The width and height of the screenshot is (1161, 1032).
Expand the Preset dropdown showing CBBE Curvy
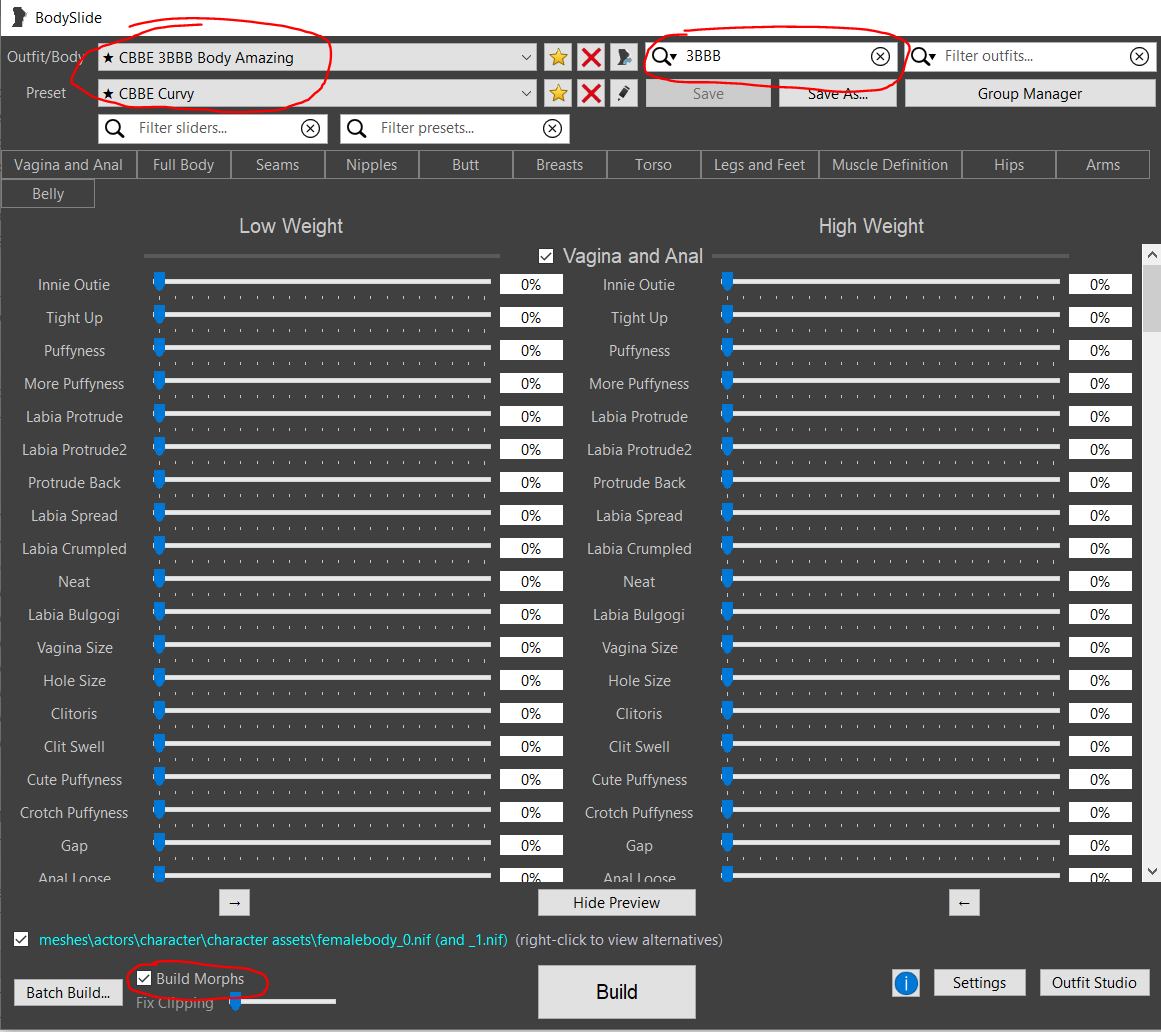[x=316, y=93]
